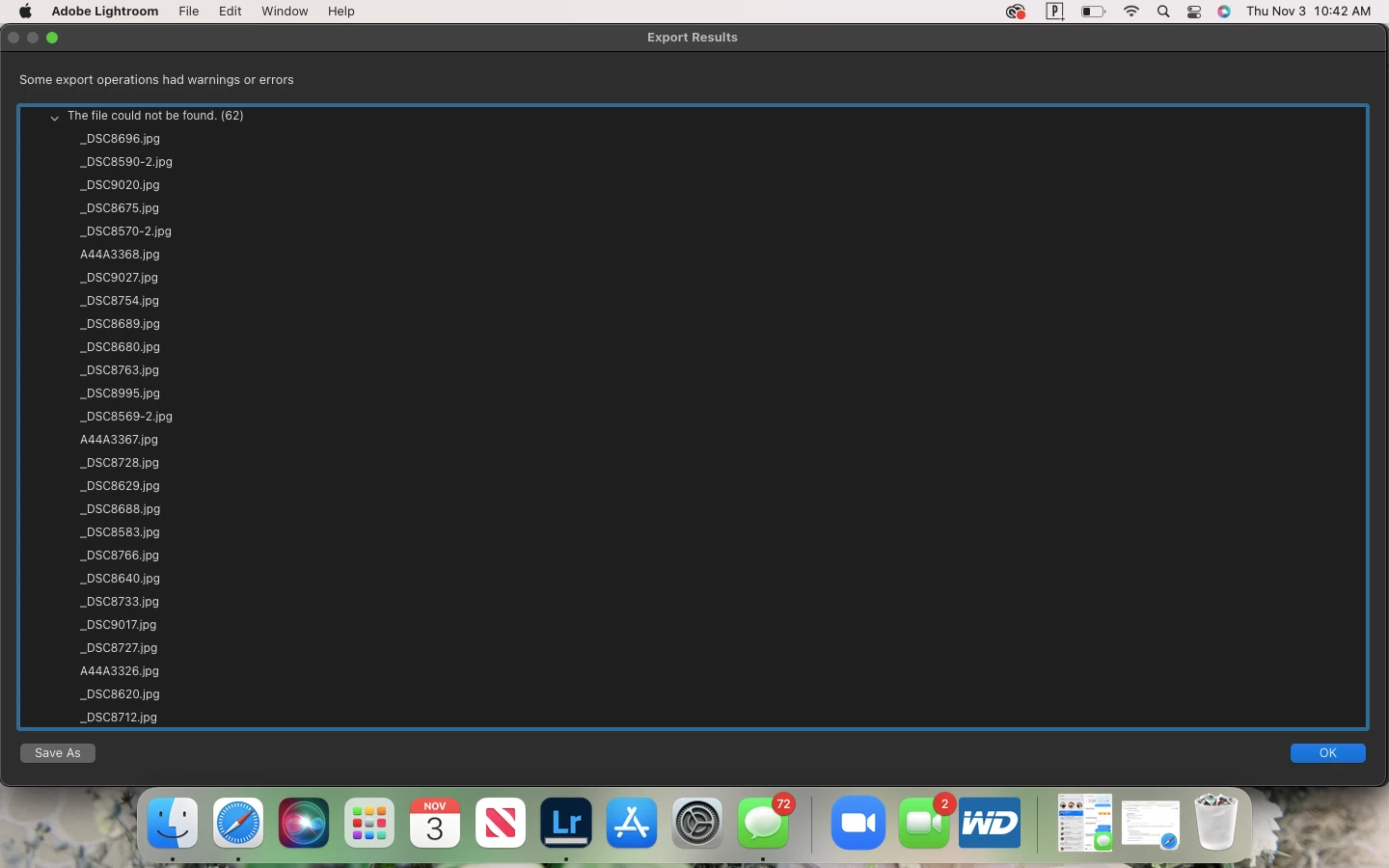Open the Trash in the dock
The height and width of the screenshot is (868, 1389).
(1215, 823)
